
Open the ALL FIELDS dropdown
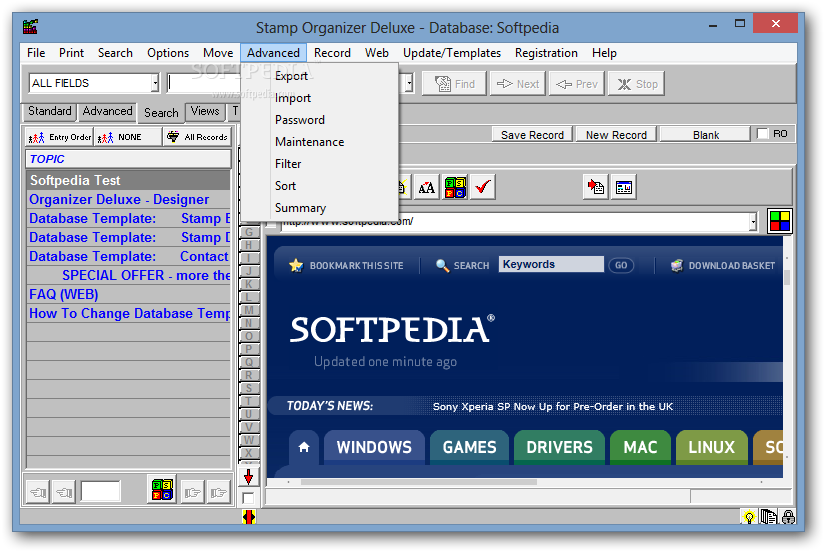[155, 83]
